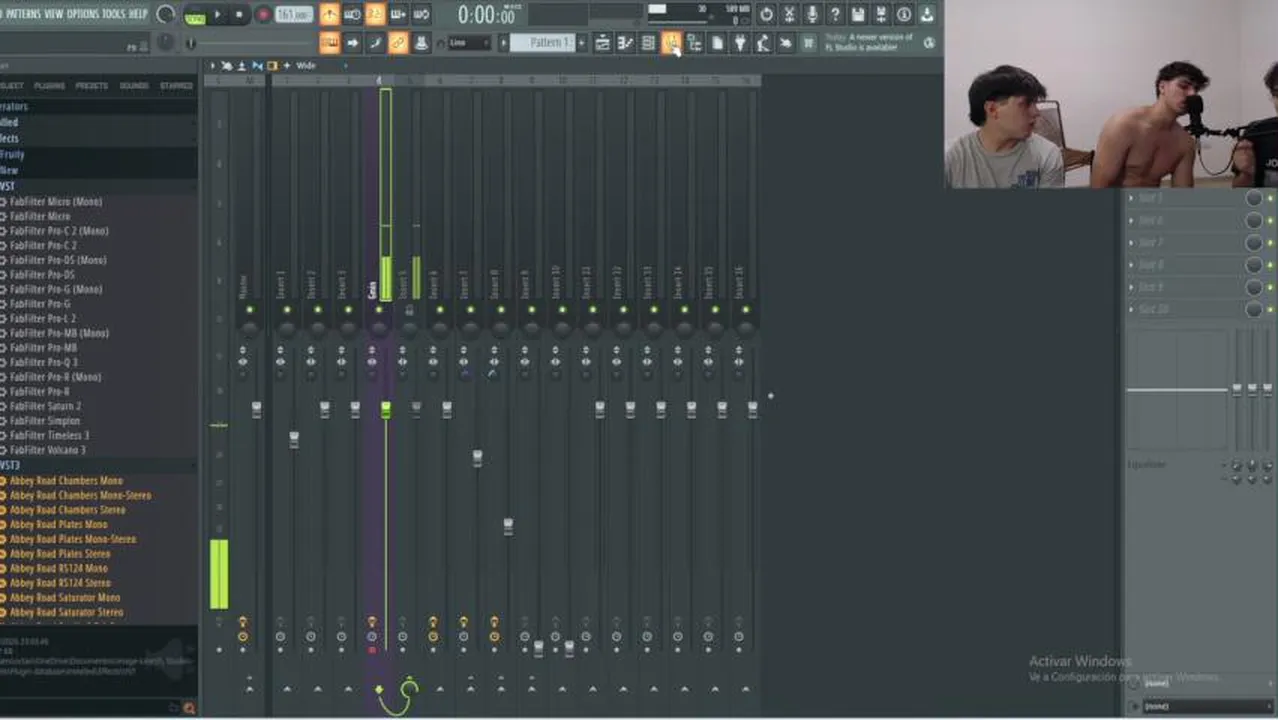Adjust Master track pan knob
The width and height of the screenshot is (1278, 720).
(x=249, y=328)
